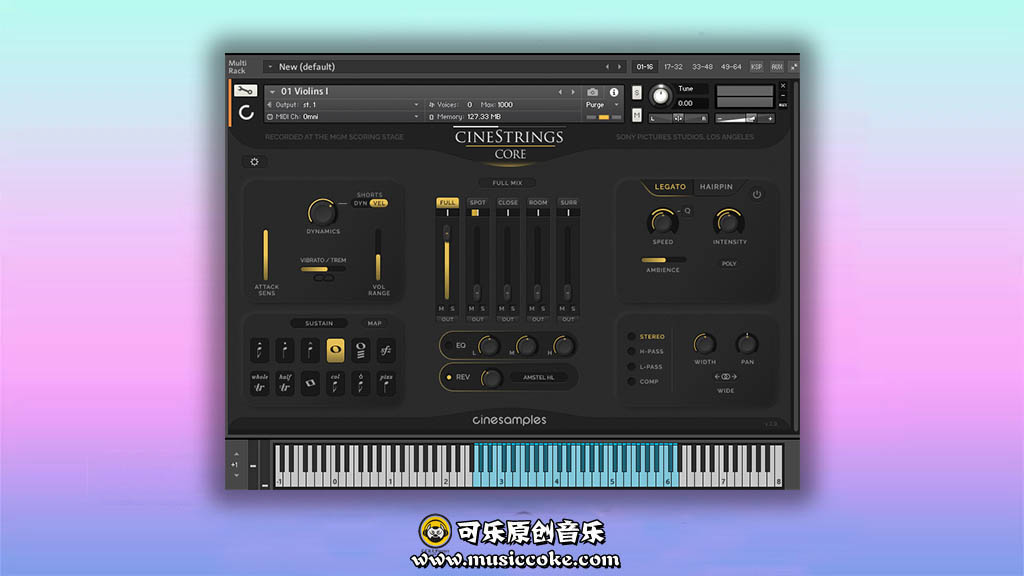Adjust the ATTACK SENS slider
This screenshot has height=576, width=1024.
266,255
